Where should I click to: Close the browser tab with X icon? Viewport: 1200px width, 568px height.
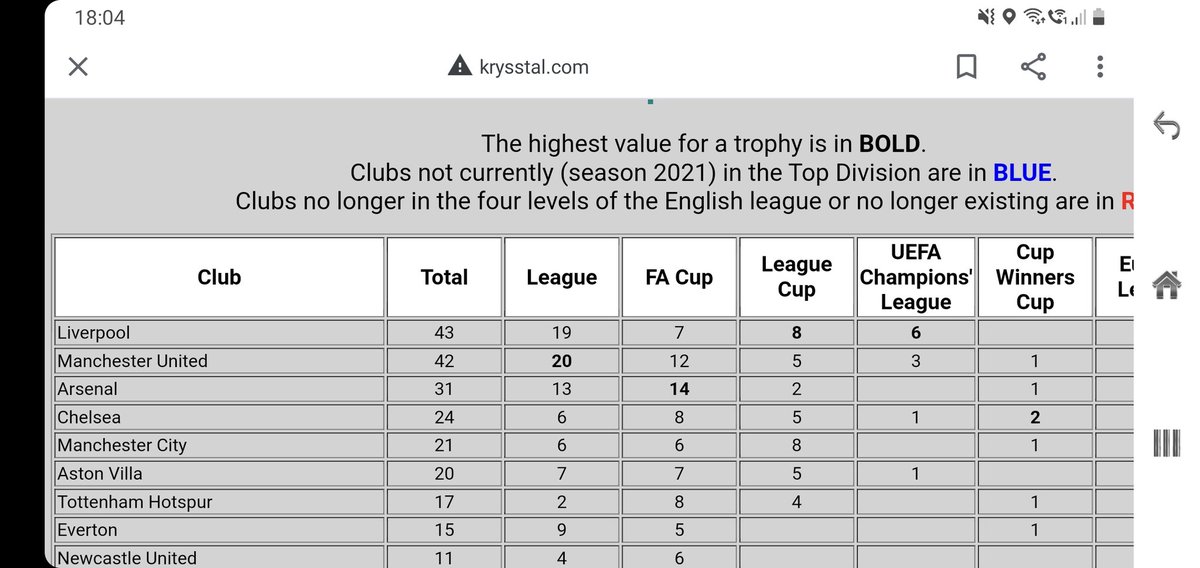78,67
